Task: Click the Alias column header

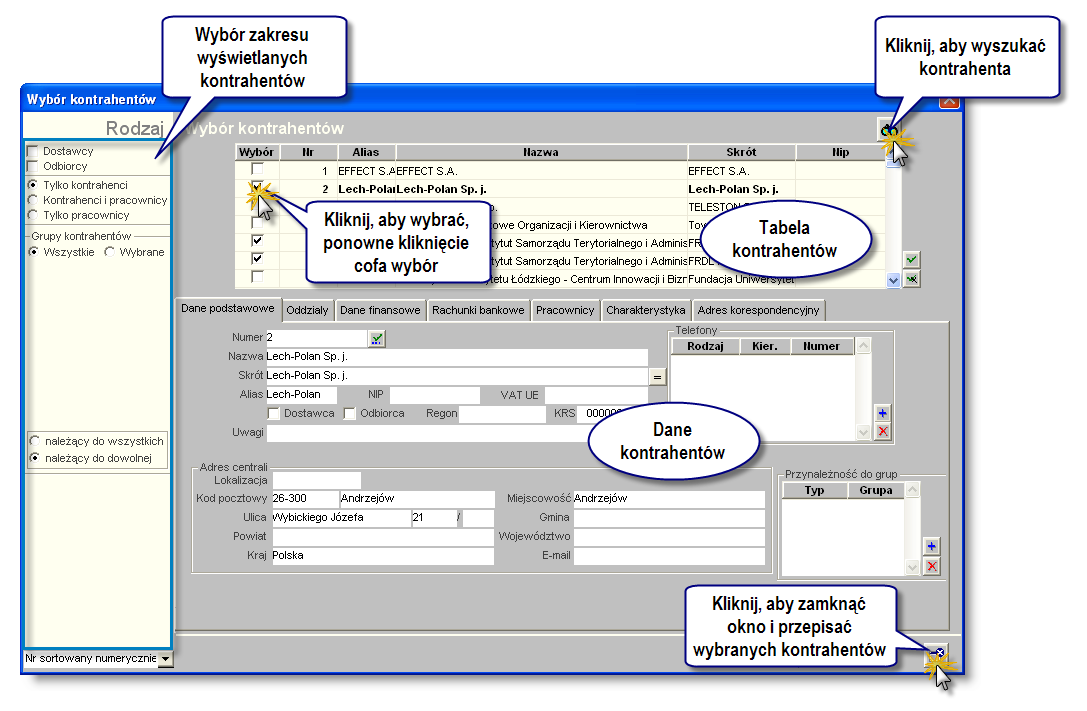Action: coord(366,152)
